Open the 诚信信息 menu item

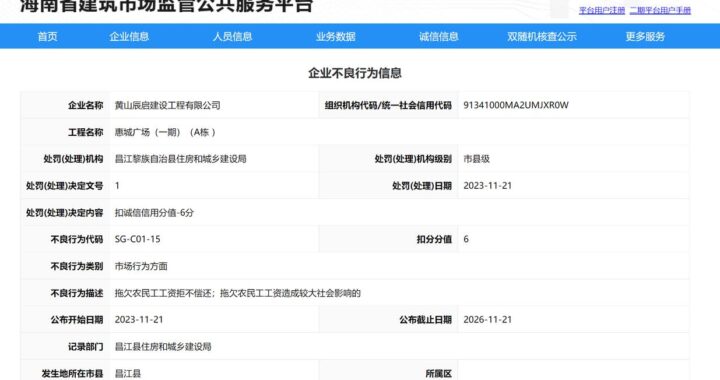coord(439,37)
